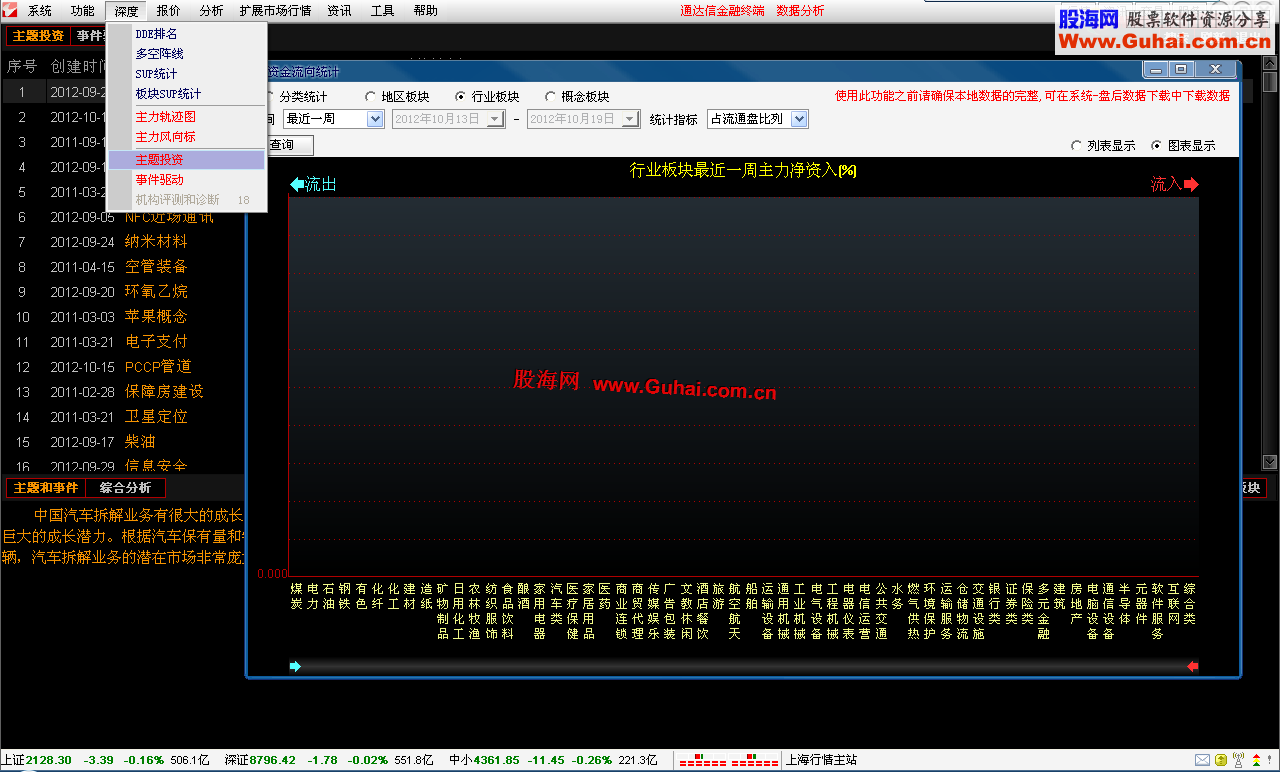Choose DDE排名 from the 深度 menu

click(x=186, y=34)
